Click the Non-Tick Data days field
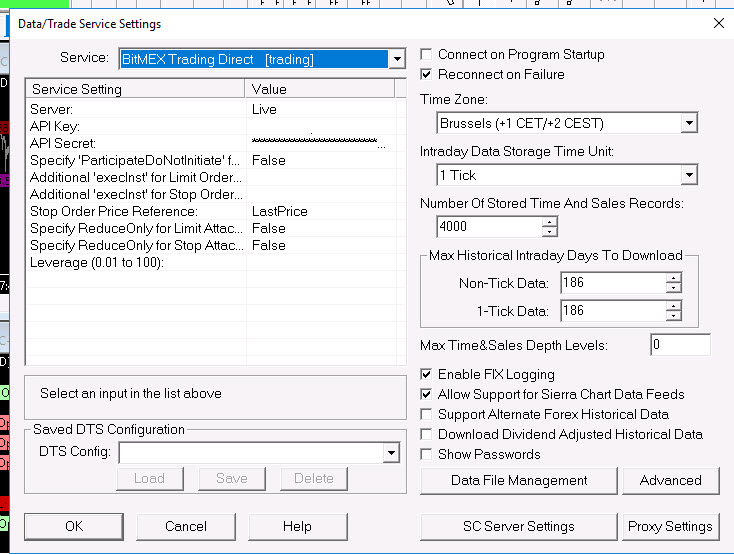The image size is (734, 554). (x=613, y=283)
